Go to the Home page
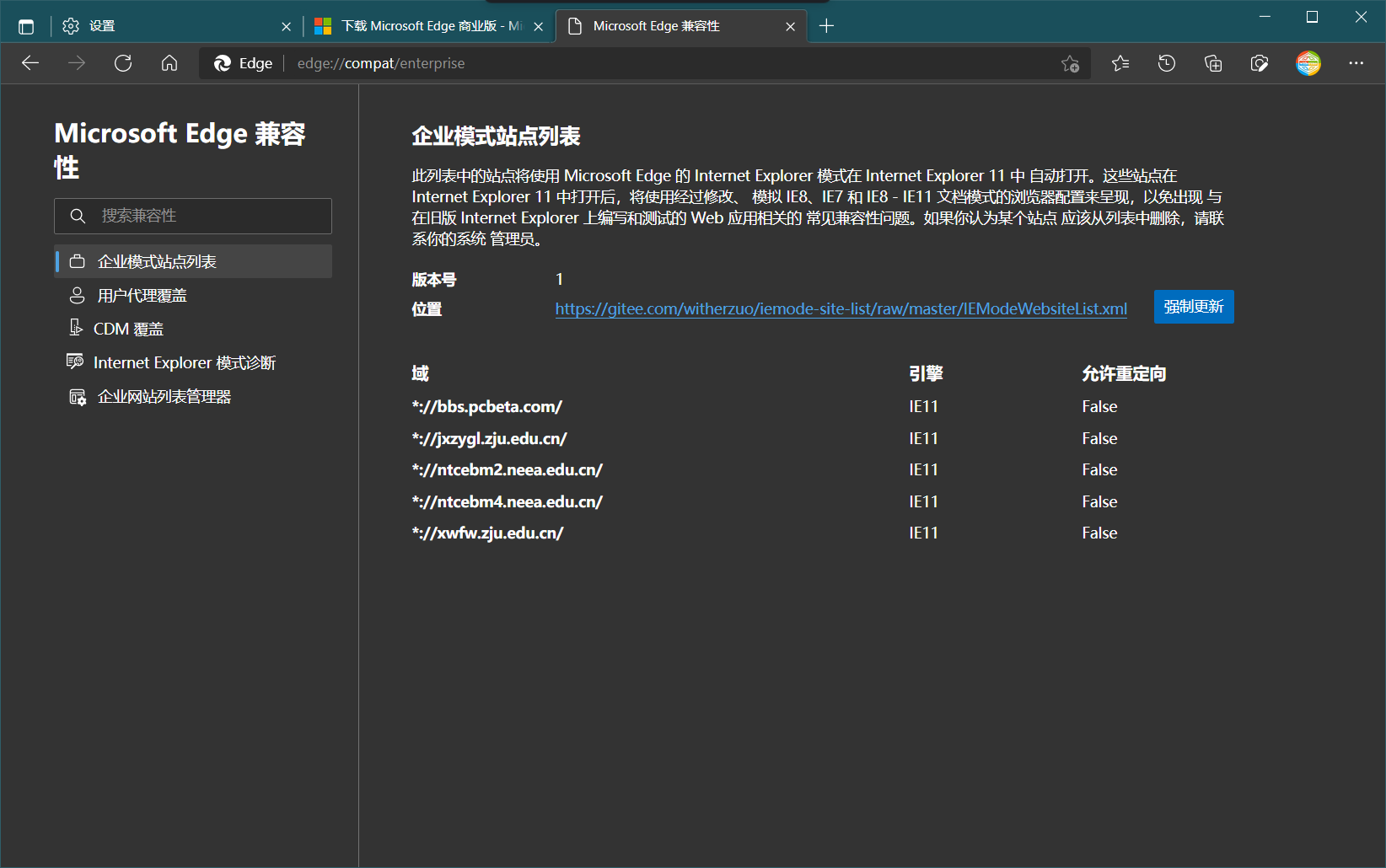The width and height of the screenshot is (1386, 868). (169, 63)
